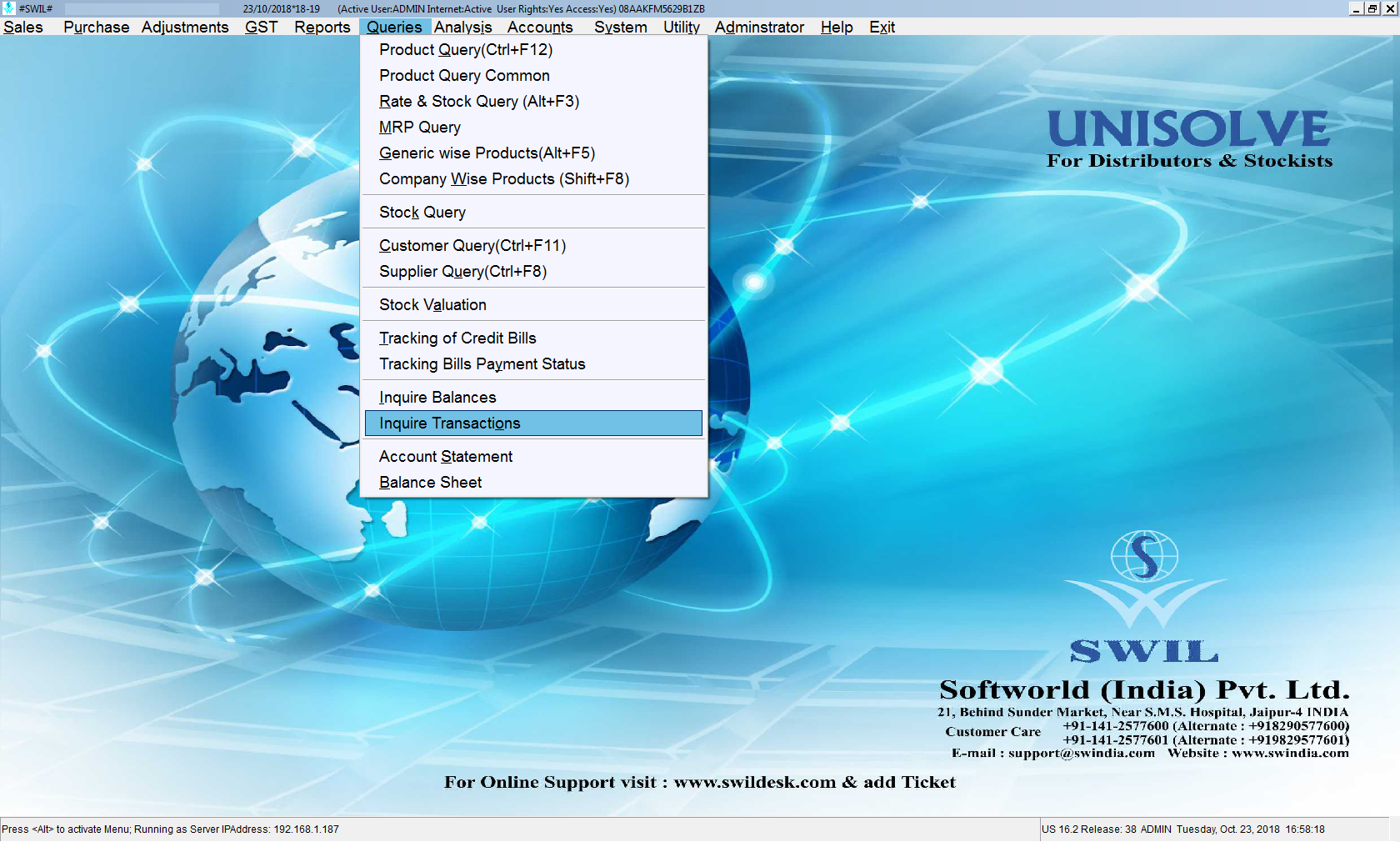Open the Purchase menu
Viewport: 1400px width, 842px height.
(96, 28)
